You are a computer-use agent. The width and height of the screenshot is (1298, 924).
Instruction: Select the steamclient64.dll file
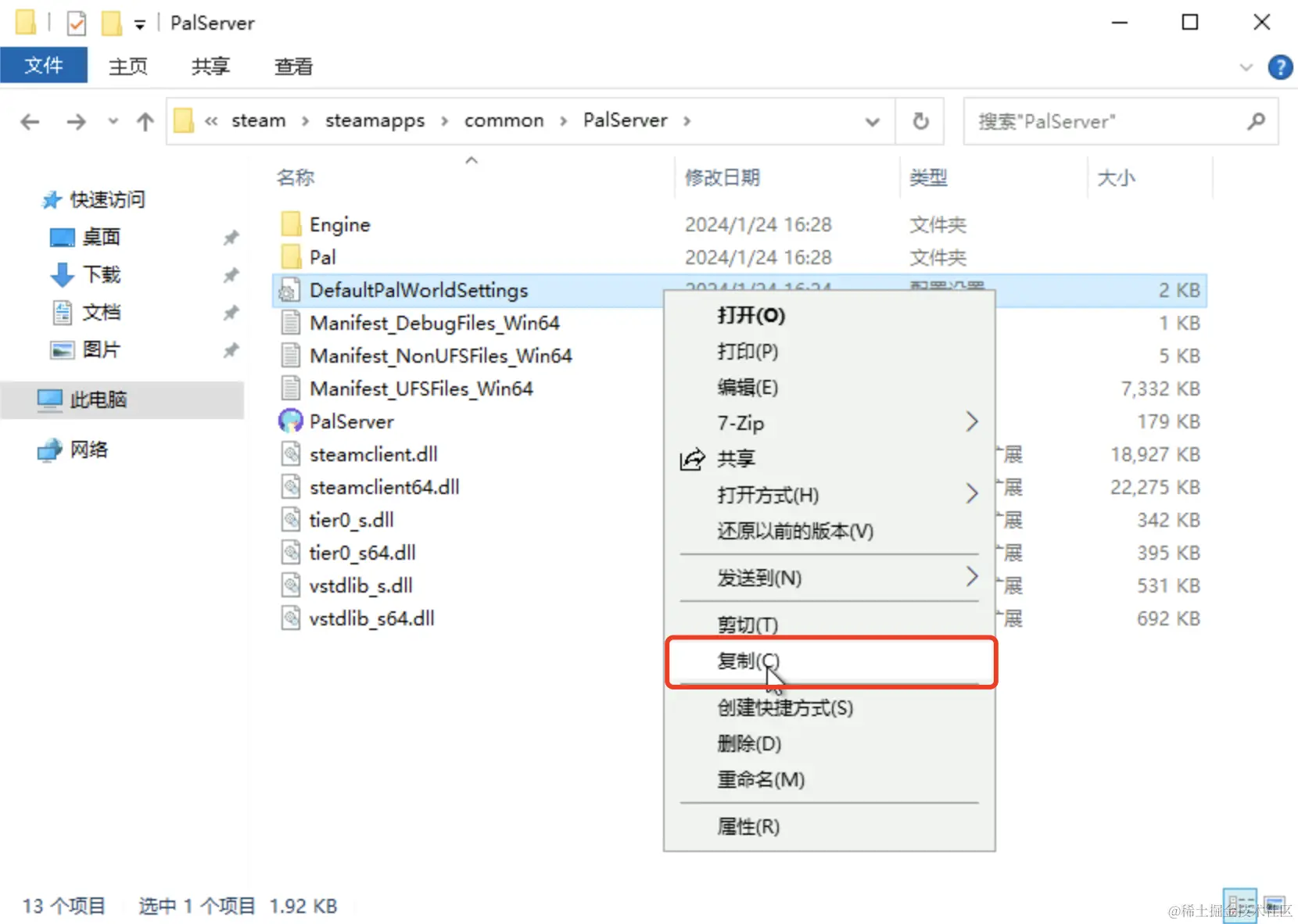click(x=384, y=487)
